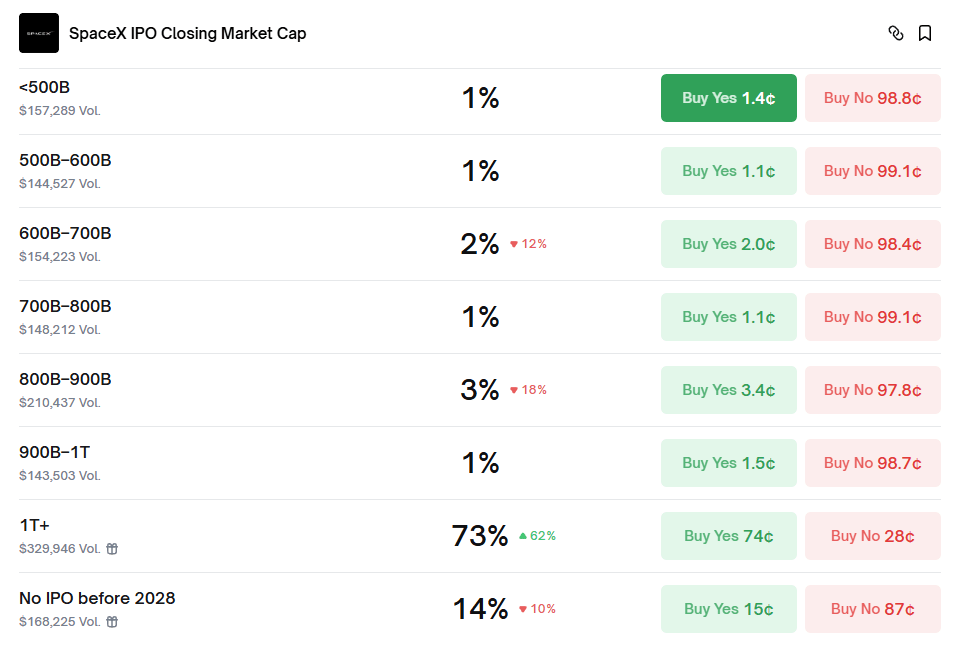Buy Yes on 1T+ at 74¢
Screen dimensions: 953x650
(728, 536)
